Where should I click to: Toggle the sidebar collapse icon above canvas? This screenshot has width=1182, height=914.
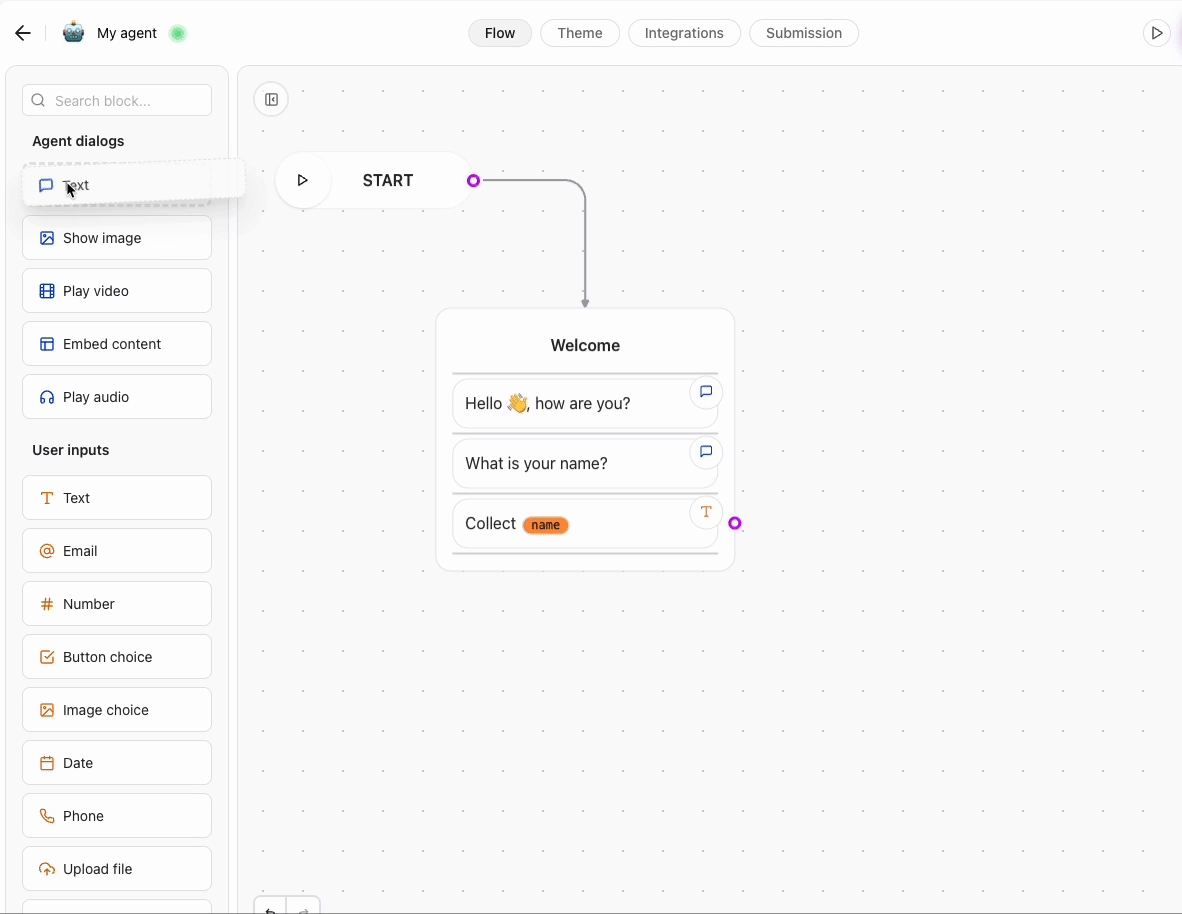click(x=271, y=99)
